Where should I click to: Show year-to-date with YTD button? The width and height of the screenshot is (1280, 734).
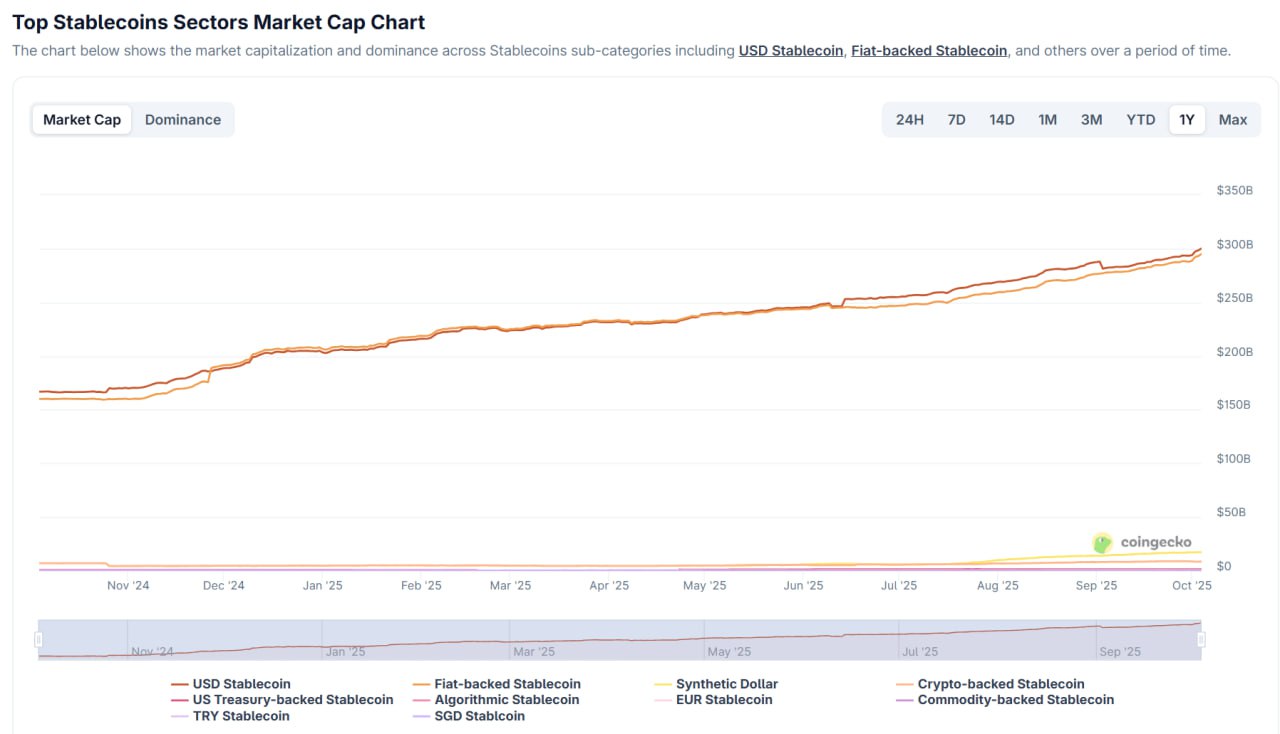[1140, 120]
